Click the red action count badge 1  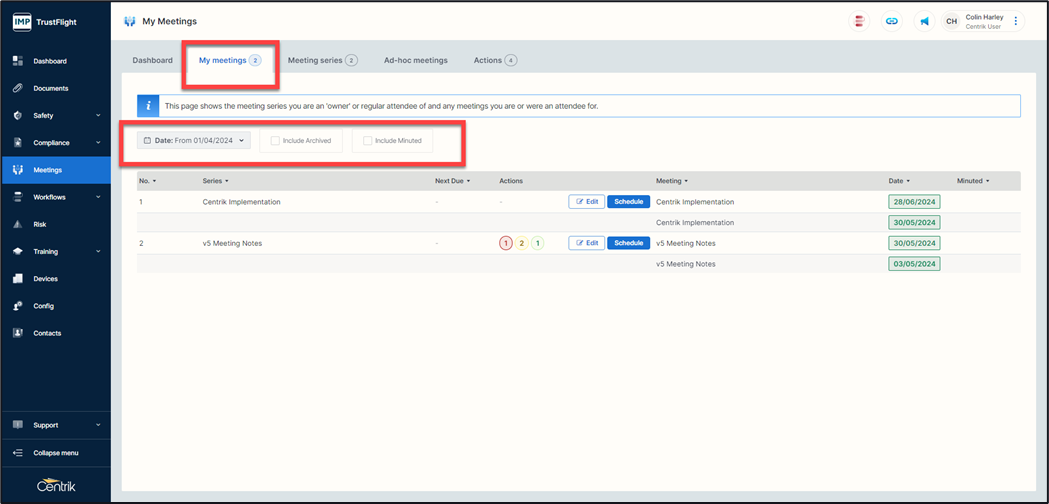(506, 243)
